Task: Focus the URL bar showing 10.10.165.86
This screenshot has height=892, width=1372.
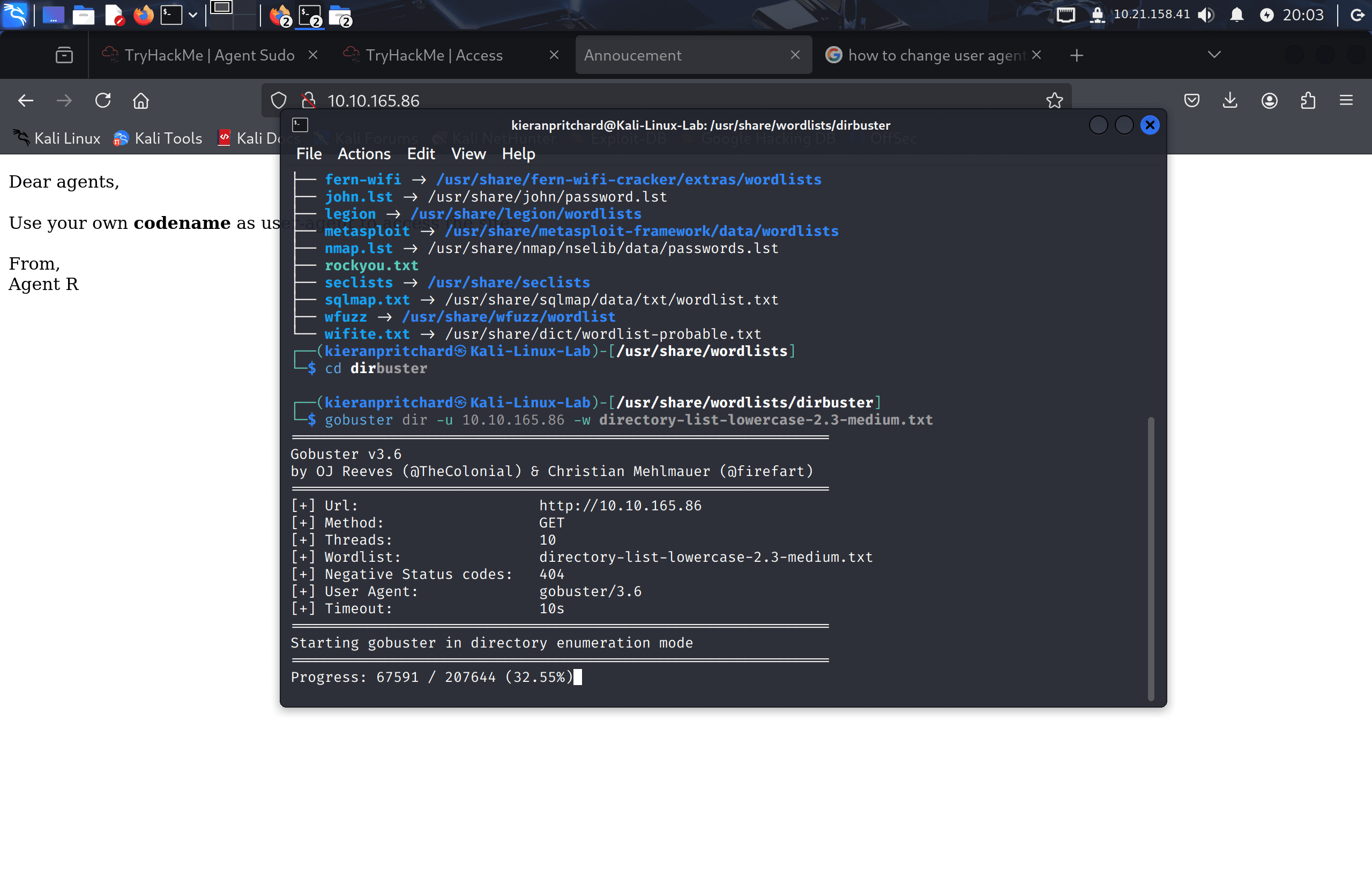Action: click(x=666, y=101)
